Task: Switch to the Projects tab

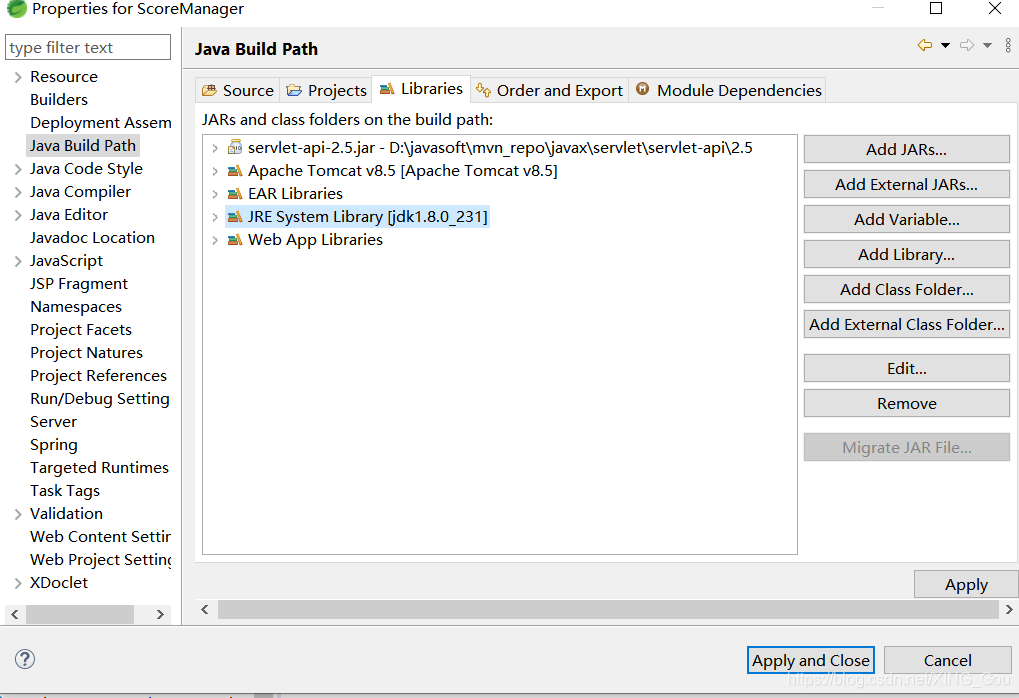Action: click(327, 90)
